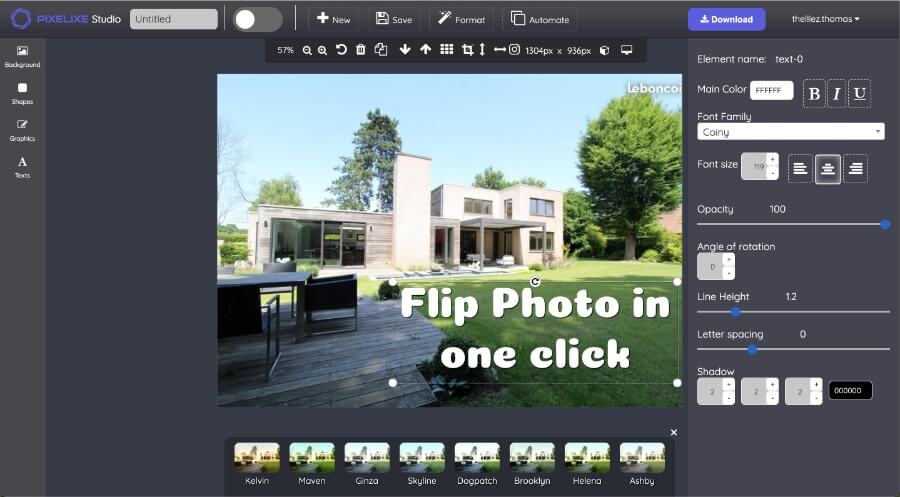
Task: Click the Instagram size preset icon
Action: (x=514, y=50)
